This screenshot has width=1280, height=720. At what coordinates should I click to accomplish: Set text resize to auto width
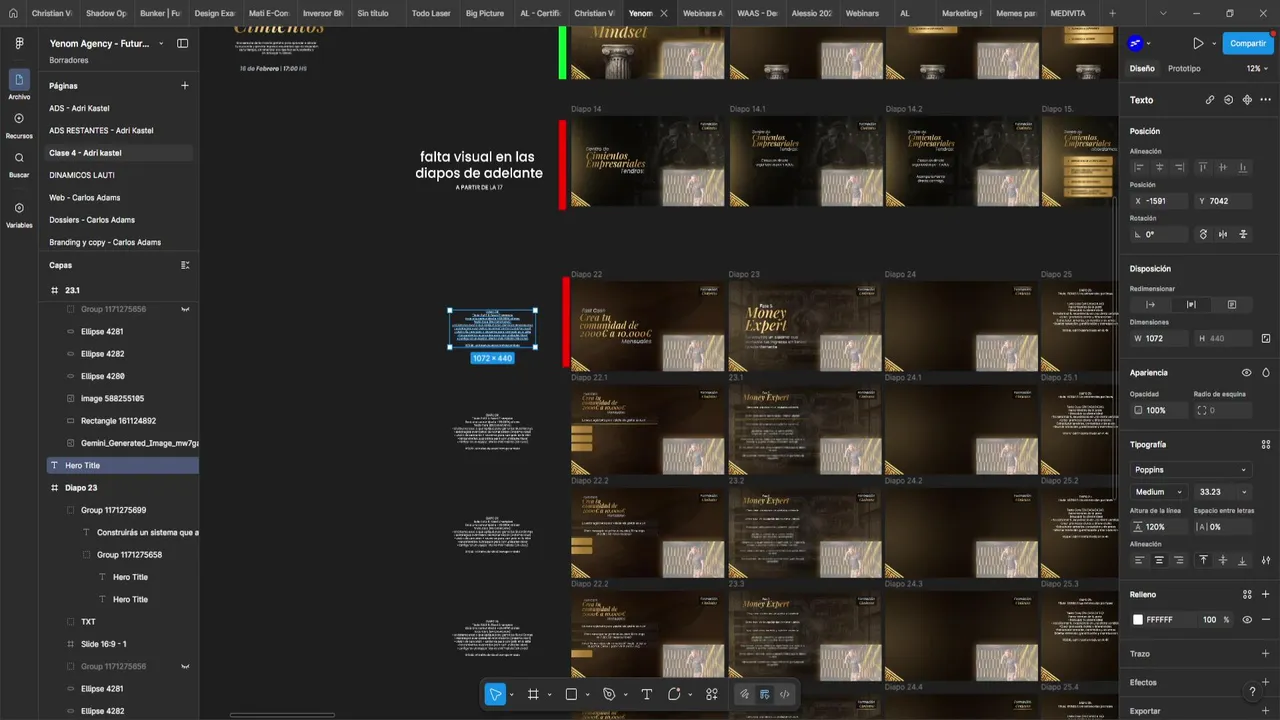coord(1150,305)
